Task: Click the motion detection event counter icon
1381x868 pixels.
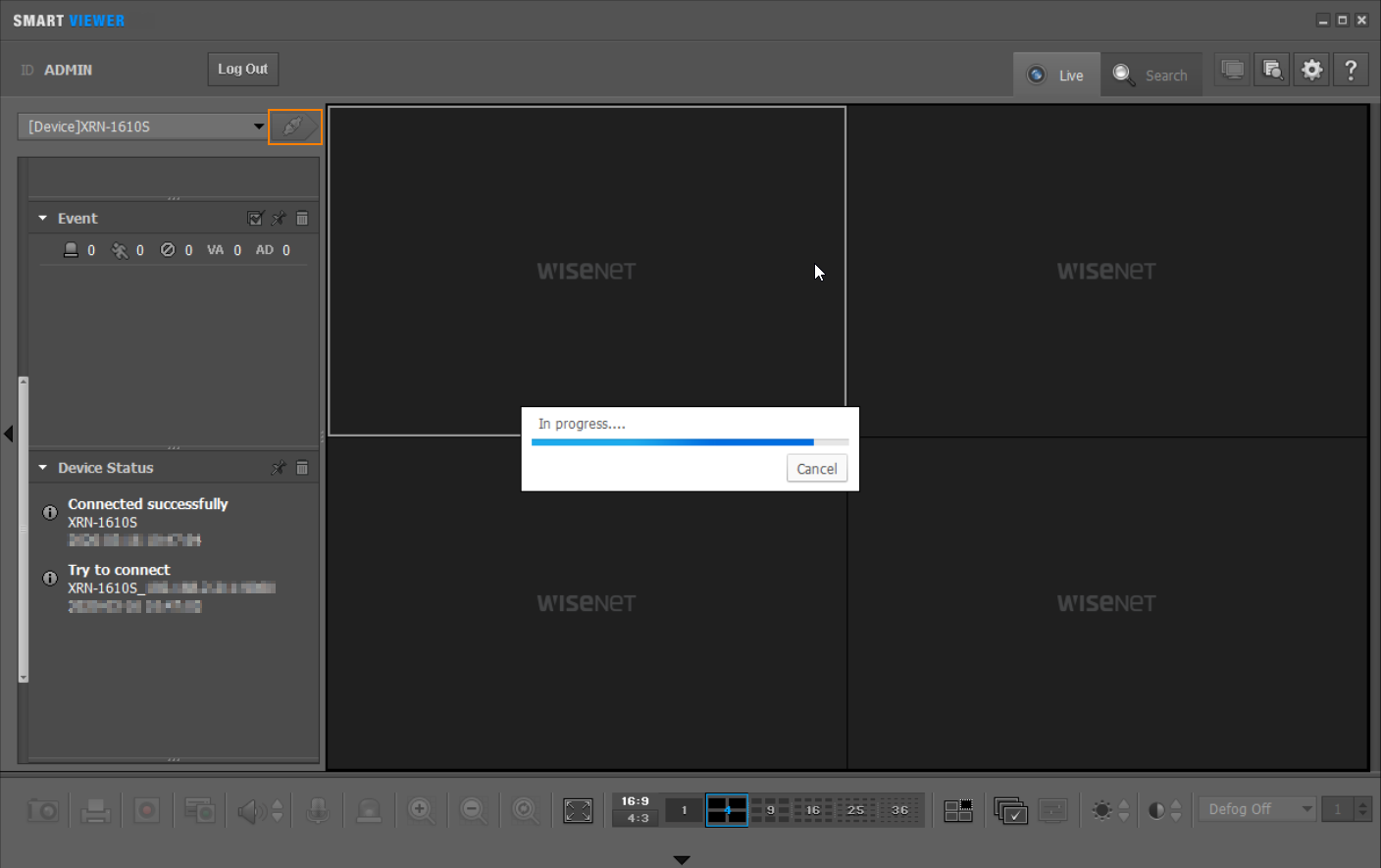Action: click(120, 250)
